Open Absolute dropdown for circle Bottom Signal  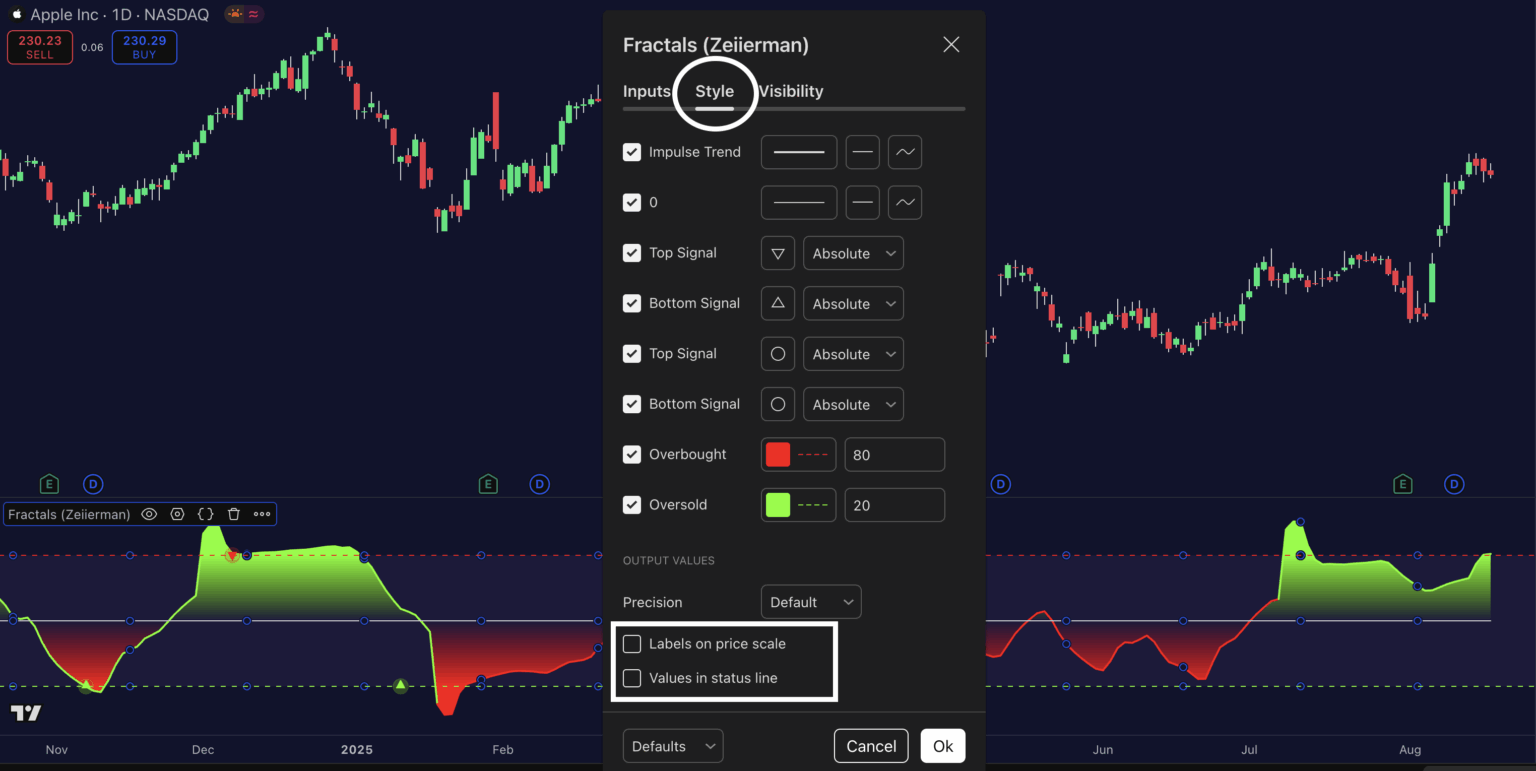[x=853, y=404]
